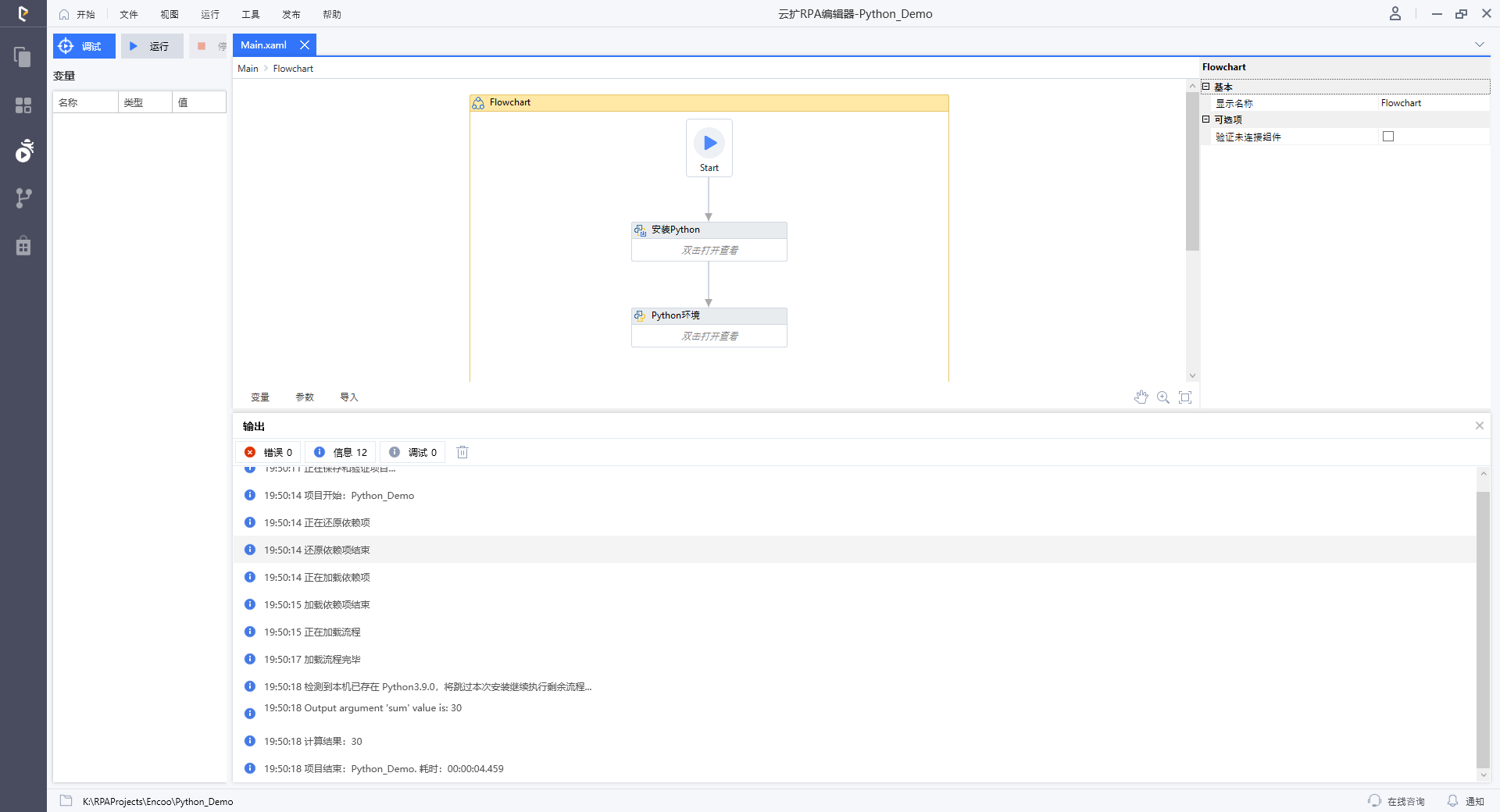Viewport: 1500px width, 812px height.
Task: Click the 运行 run button
Action: click(152, 46)
